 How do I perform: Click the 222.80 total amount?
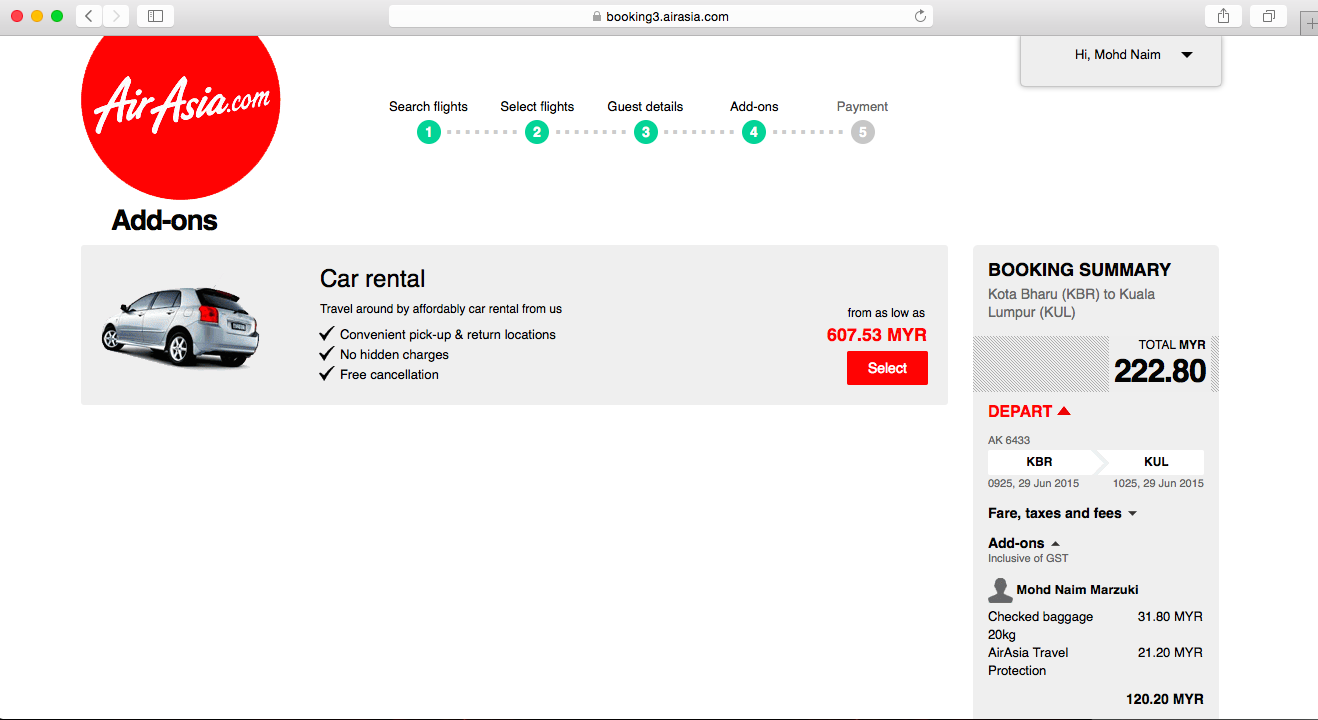1160,371
